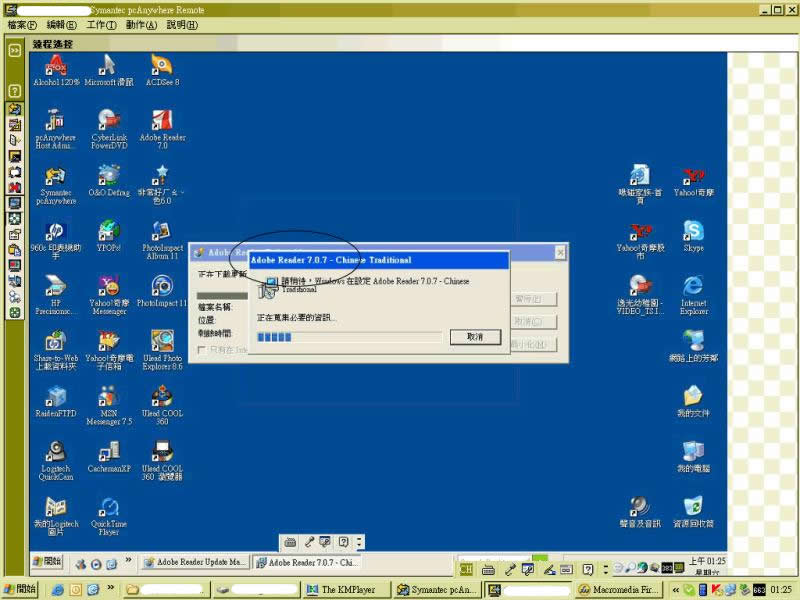The image size is (800, 600).
Task: Click the 資源回收筒 recycle bin icon
Action: point(693,512)
